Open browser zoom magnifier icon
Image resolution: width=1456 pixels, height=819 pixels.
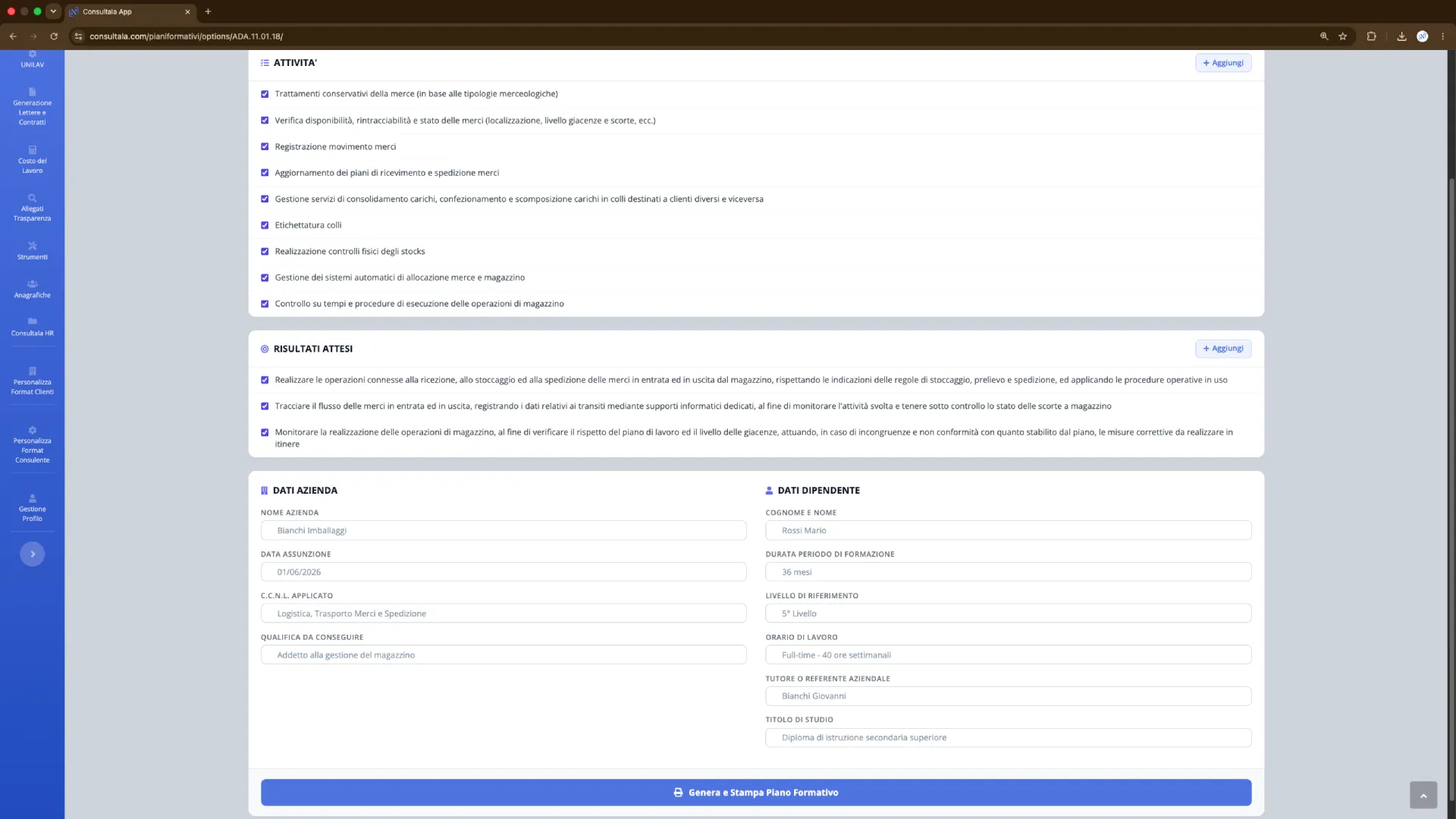pyautogui.click(x=1324, y=36)
